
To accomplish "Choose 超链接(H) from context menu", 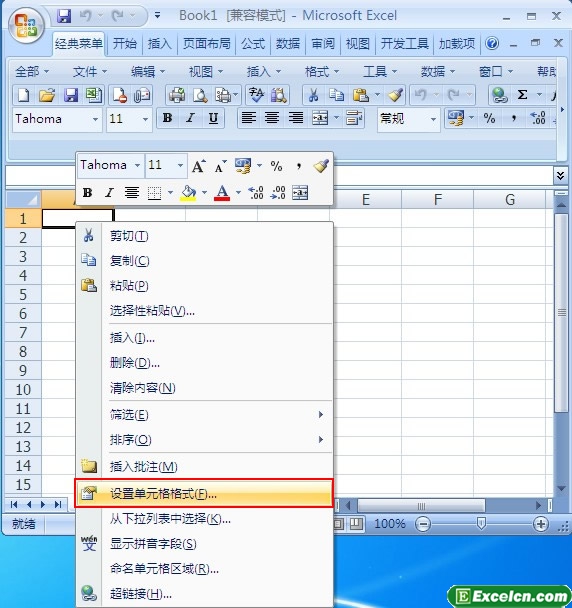I will pyautogui.click(x=204, y=593).
